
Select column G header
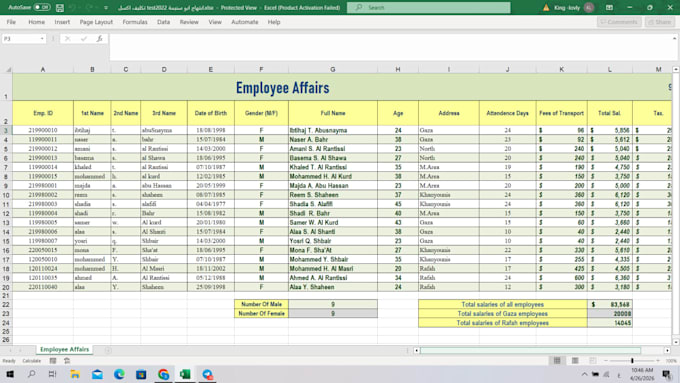[333, 69]
